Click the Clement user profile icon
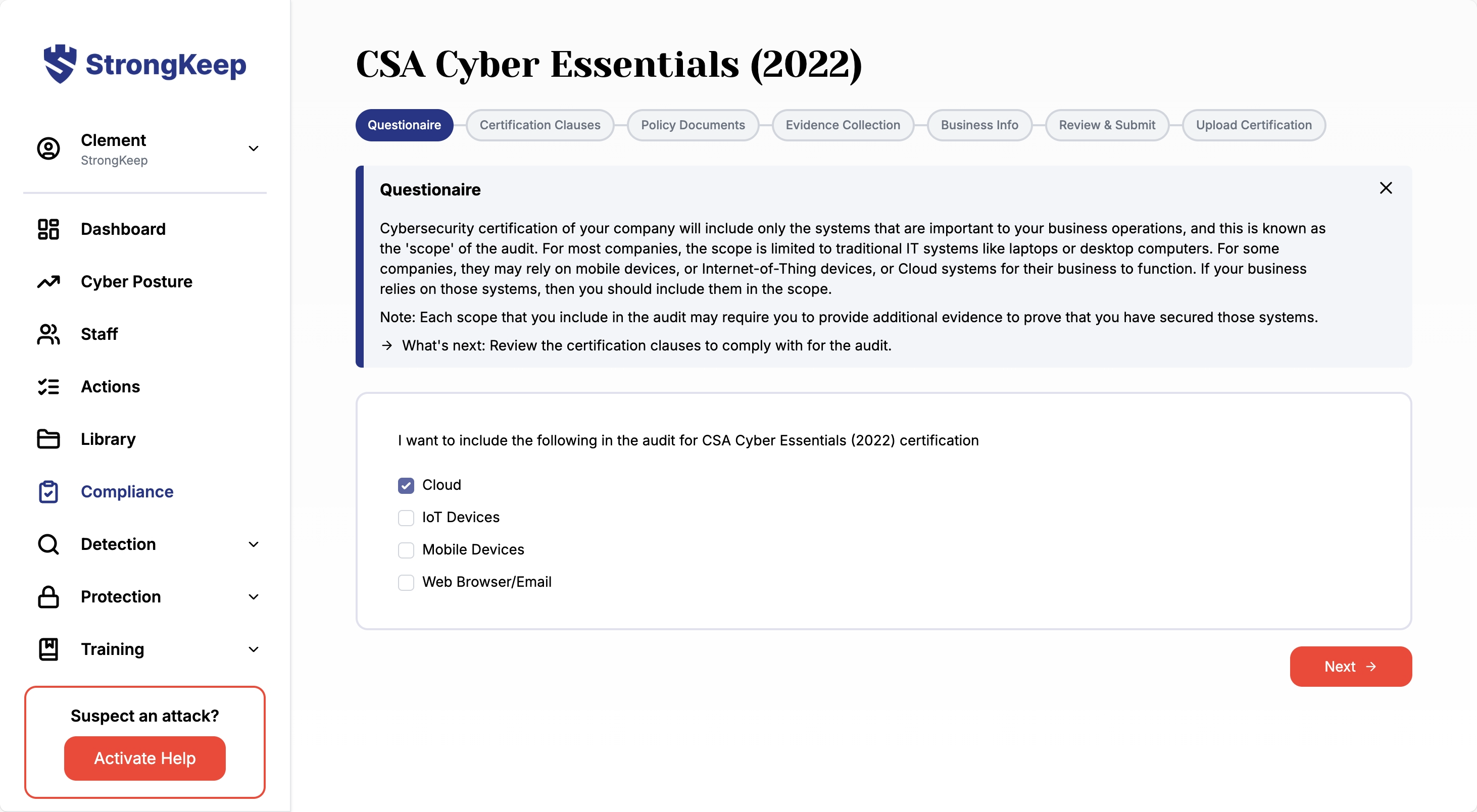1477x812 pixels. pos(48,148)
